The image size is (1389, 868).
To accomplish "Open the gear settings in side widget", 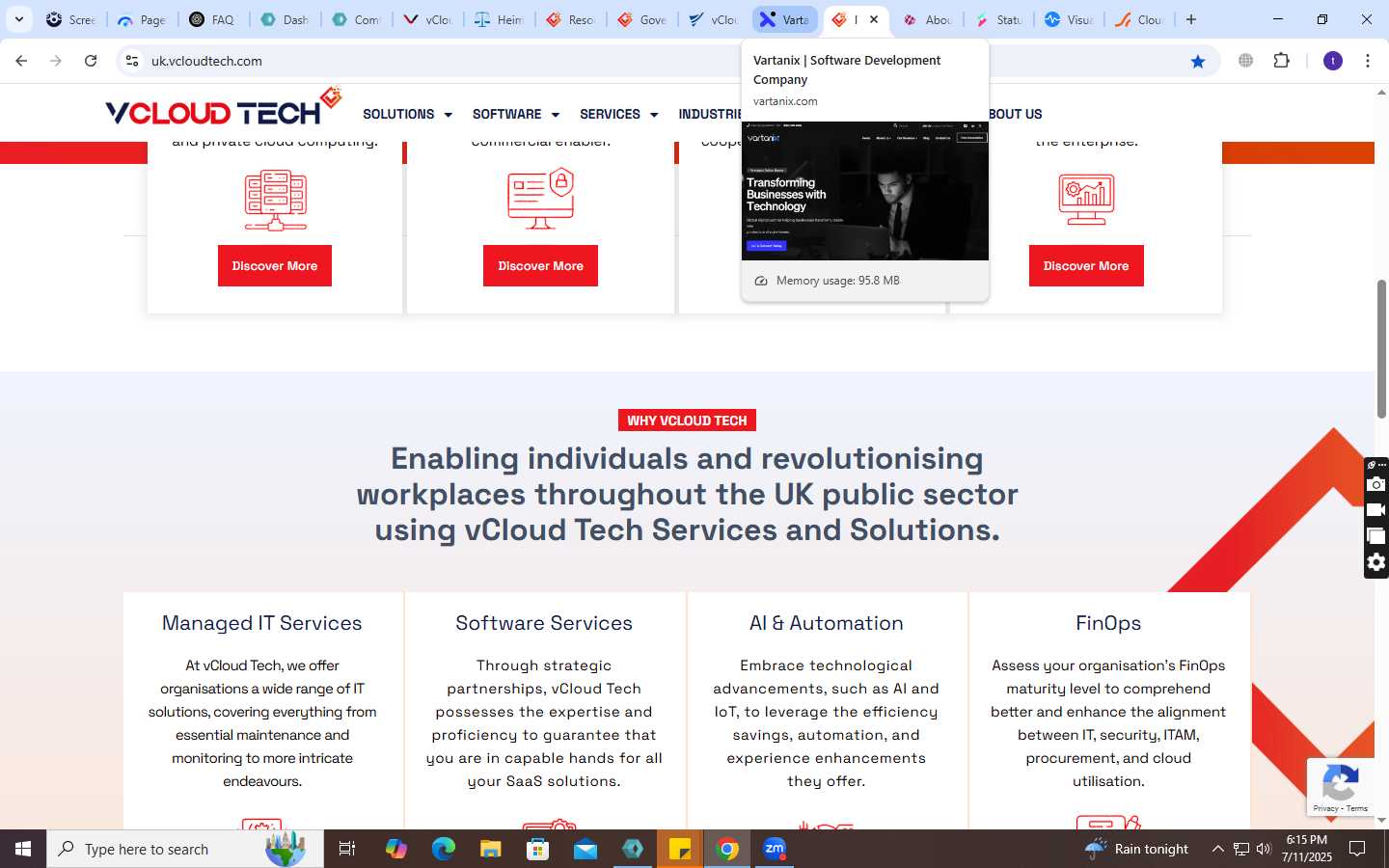I will click(1376, 562).
